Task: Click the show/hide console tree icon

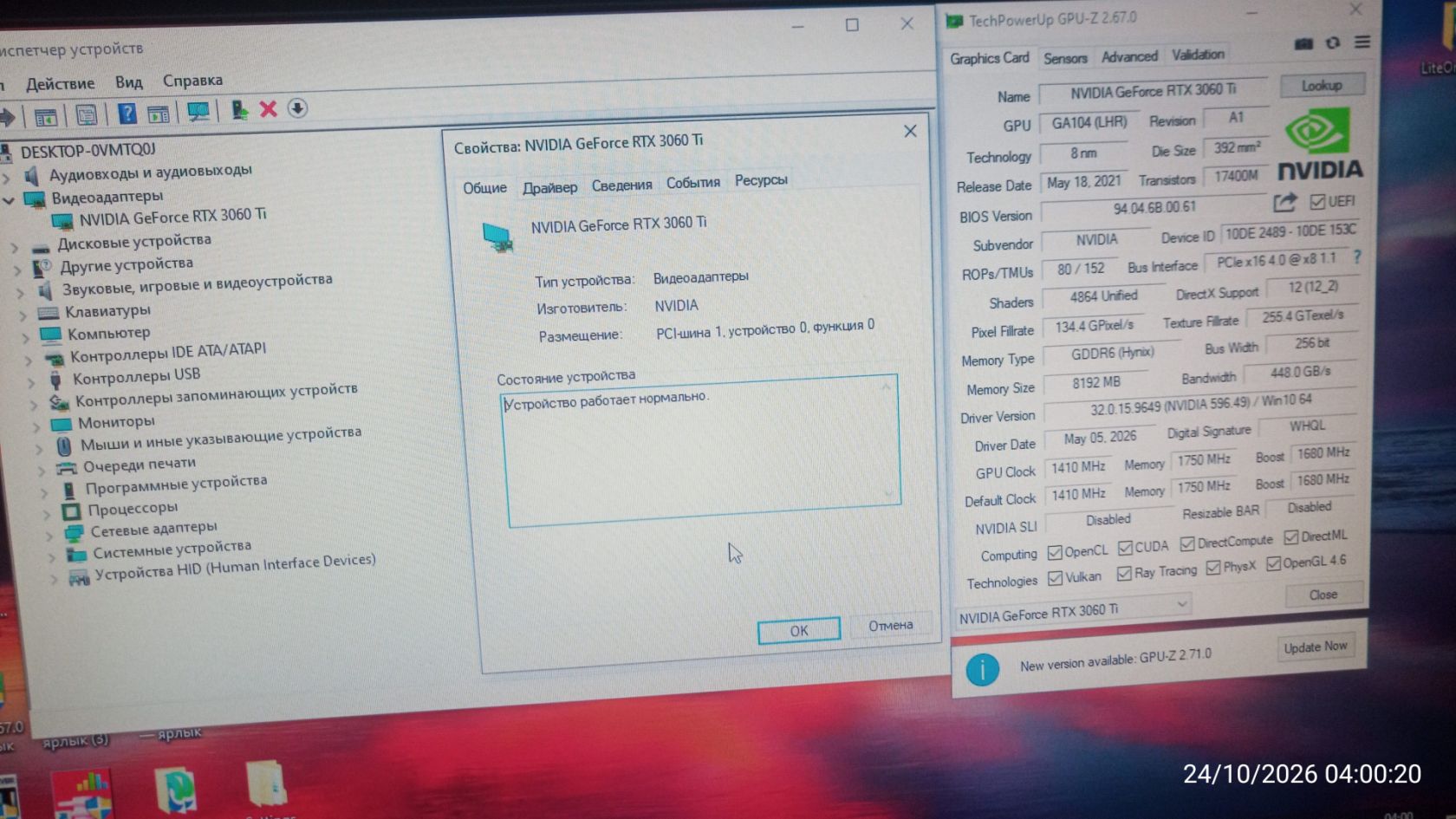Action: 46,116
